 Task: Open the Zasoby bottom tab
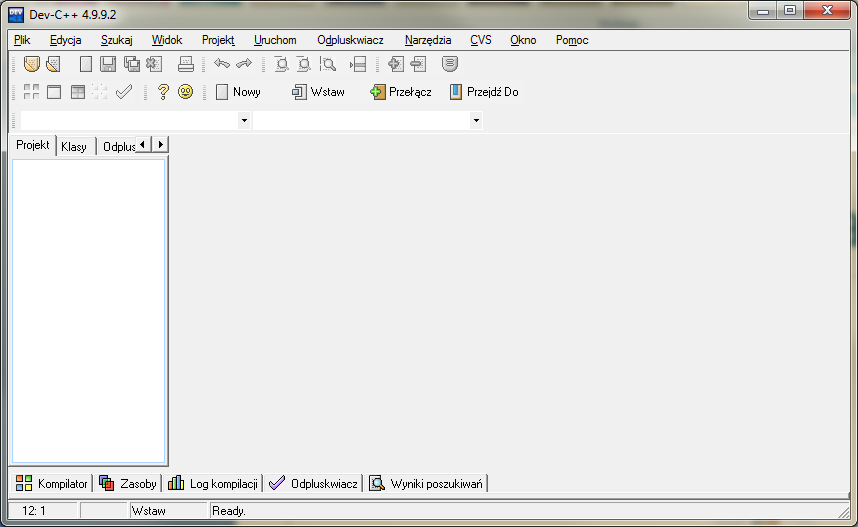coord(127,483)
